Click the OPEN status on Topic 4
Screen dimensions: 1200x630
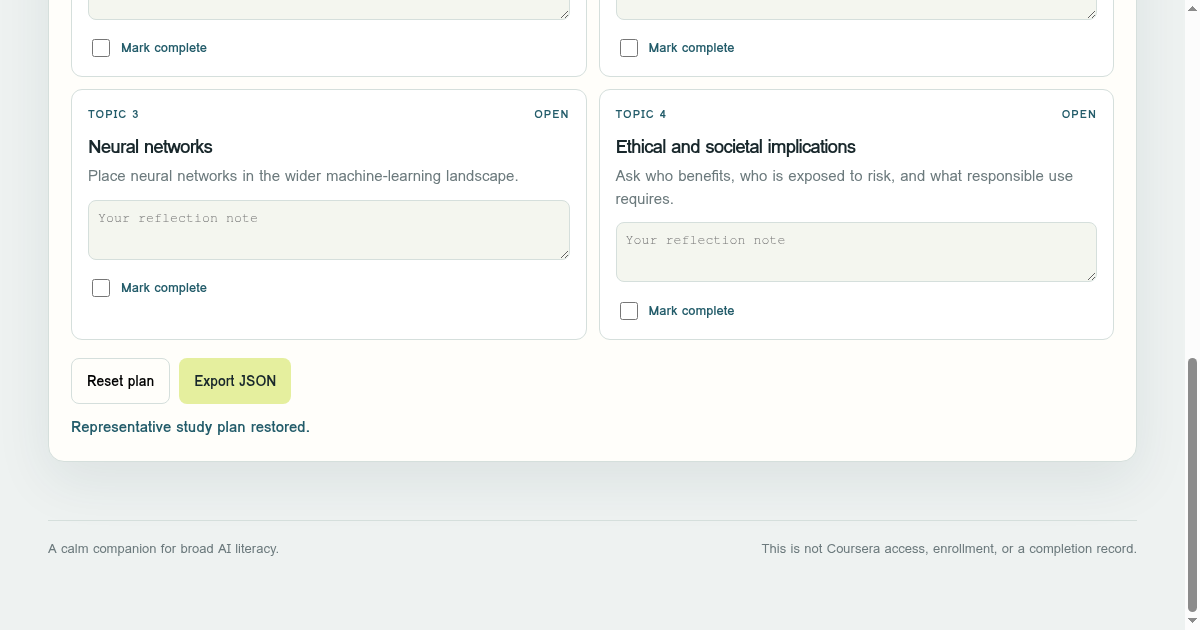click(1079, 114)
